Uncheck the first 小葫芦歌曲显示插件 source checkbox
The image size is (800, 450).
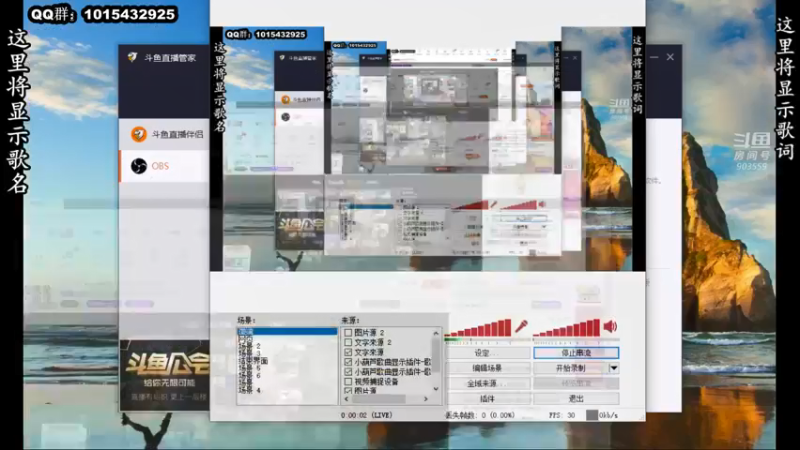[348, 362]
